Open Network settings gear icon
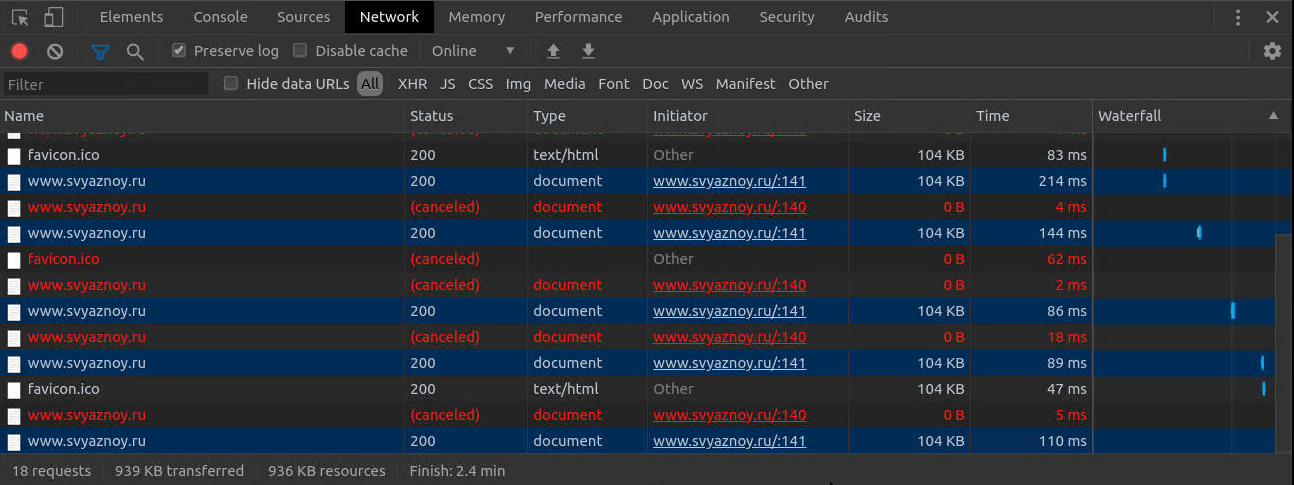 pos(1272,51)
